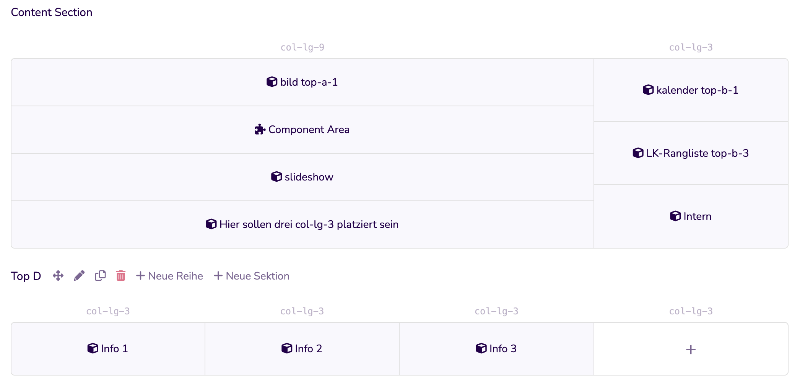Click the cube icon next to slideshow
Screen dimensions: 800x389
point(276,177)
